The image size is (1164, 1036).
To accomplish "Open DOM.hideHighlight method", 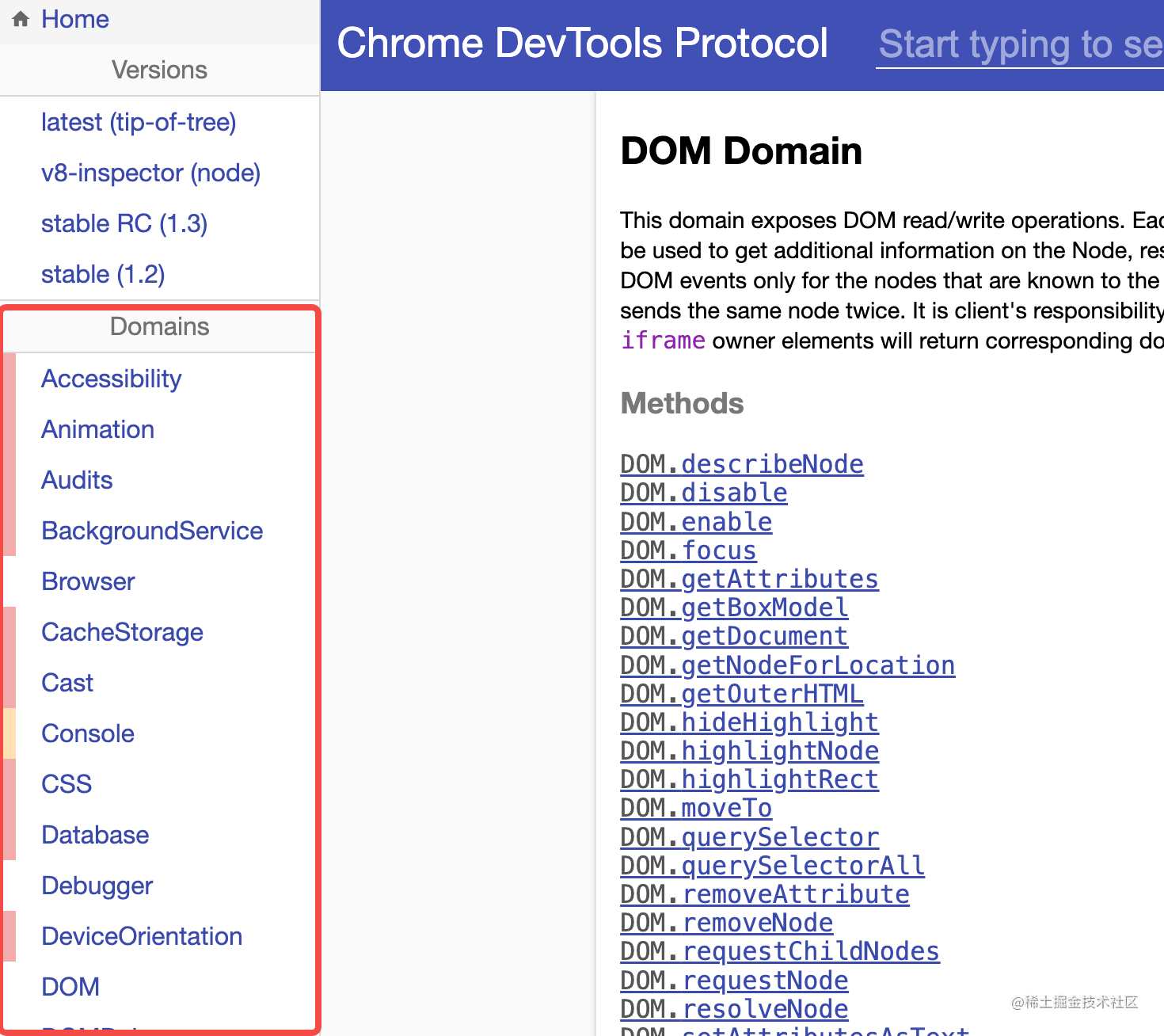I will tap(749, 722).
